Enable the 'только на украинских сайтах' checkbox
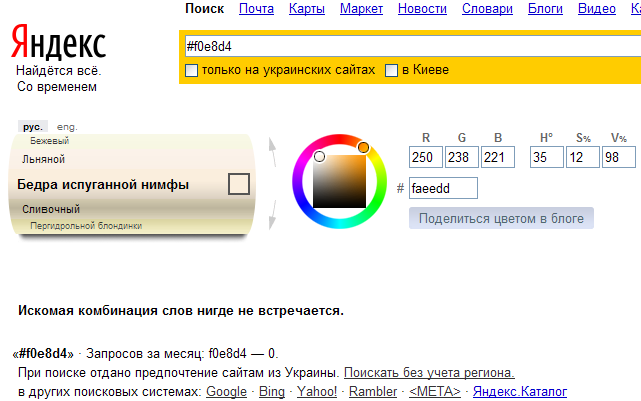Screen dimensions: 641x401 click(x=192, y=70)
